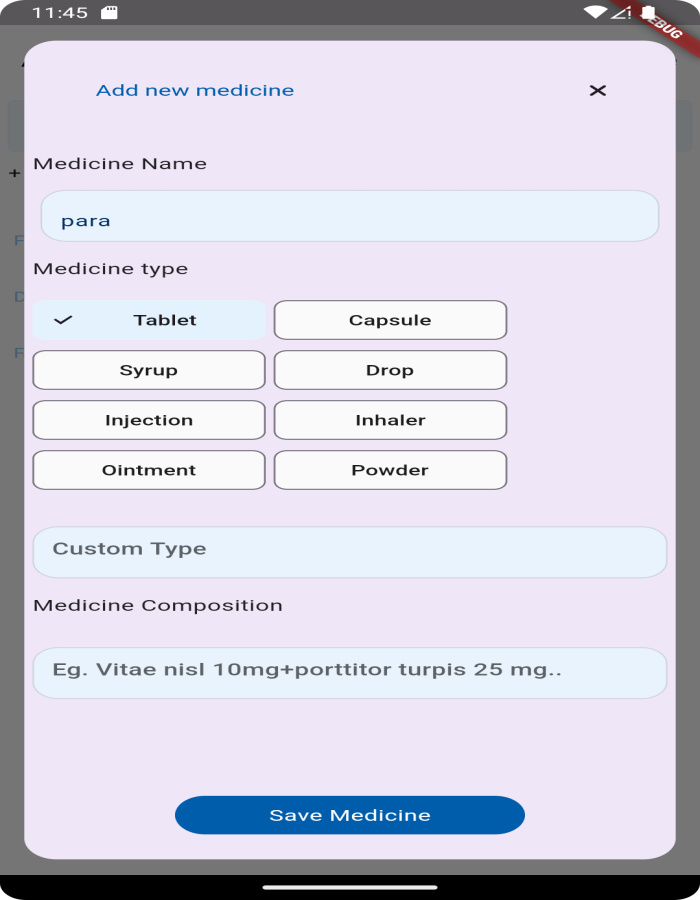This screenshot has height=900, width=700.
Task: Select Ointment from medicine types
Action: coord(148,470)
